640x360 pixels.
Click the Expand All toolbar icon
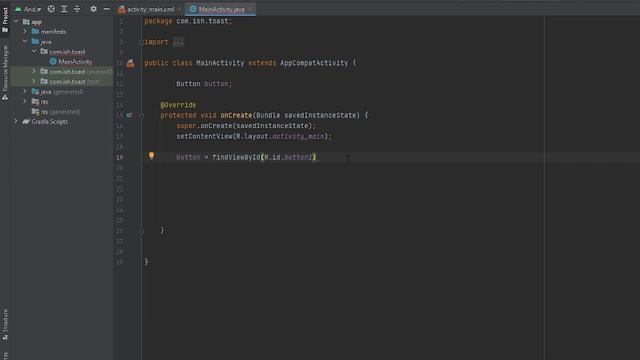[x=64, y=9]
